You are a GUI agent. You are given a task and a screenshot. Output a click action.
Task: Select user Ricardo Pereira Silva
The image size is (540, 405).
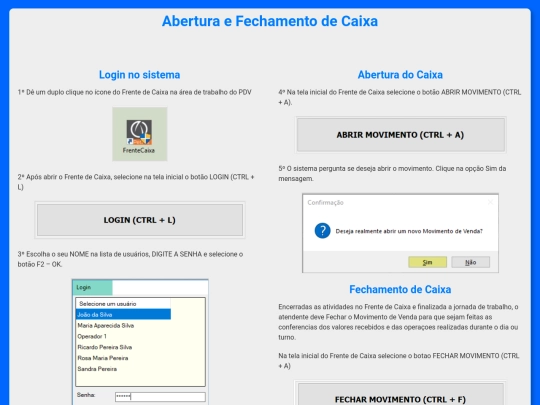pos(105,347)
